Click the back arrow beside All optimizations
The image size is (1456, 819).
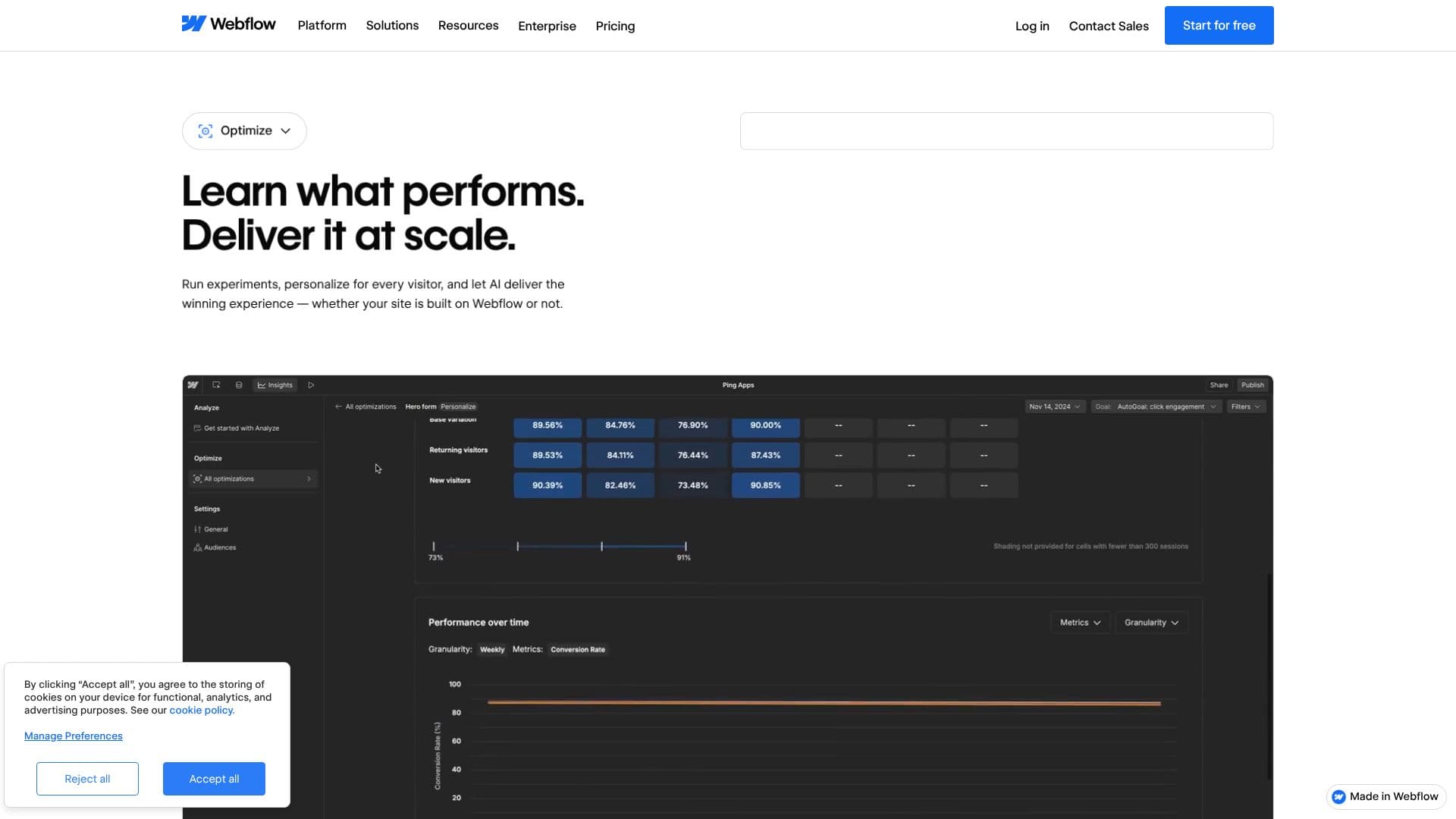[x=338, y=406]
